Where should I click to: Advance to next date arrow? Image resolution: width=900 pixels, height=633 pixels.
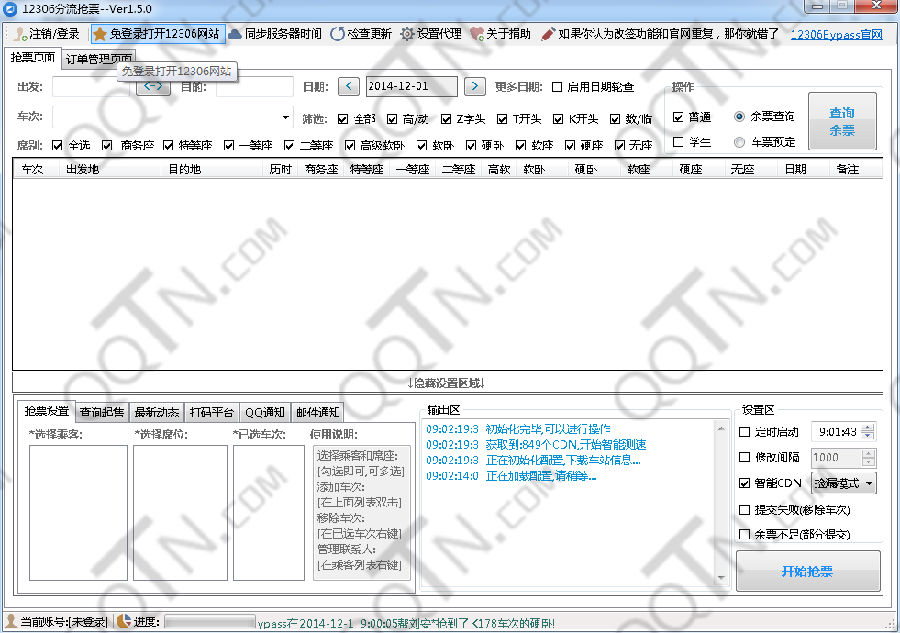point(475,87)
